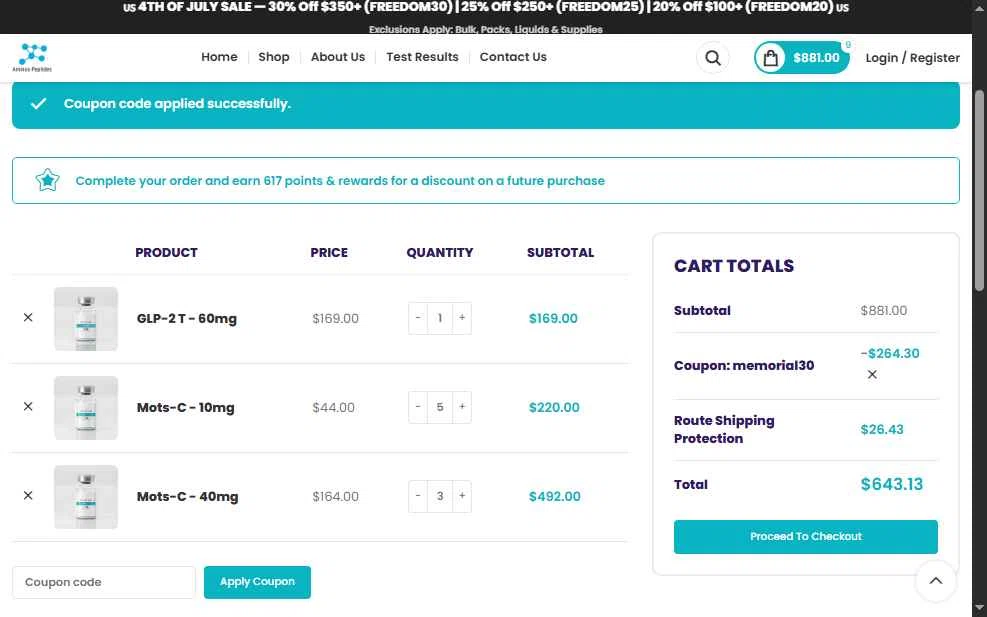Click the Amino Peptides logo
The image size is (987, 617).
tap(32, 57)
